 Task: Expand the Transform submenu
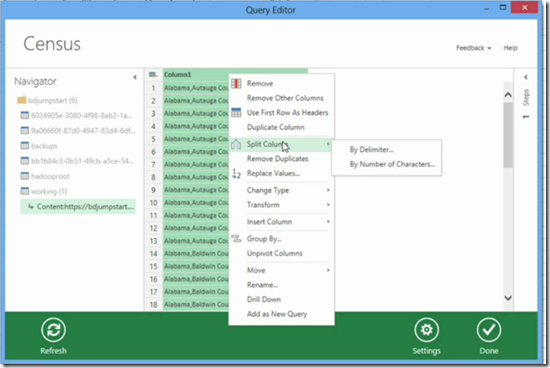[x=328, y=205]
